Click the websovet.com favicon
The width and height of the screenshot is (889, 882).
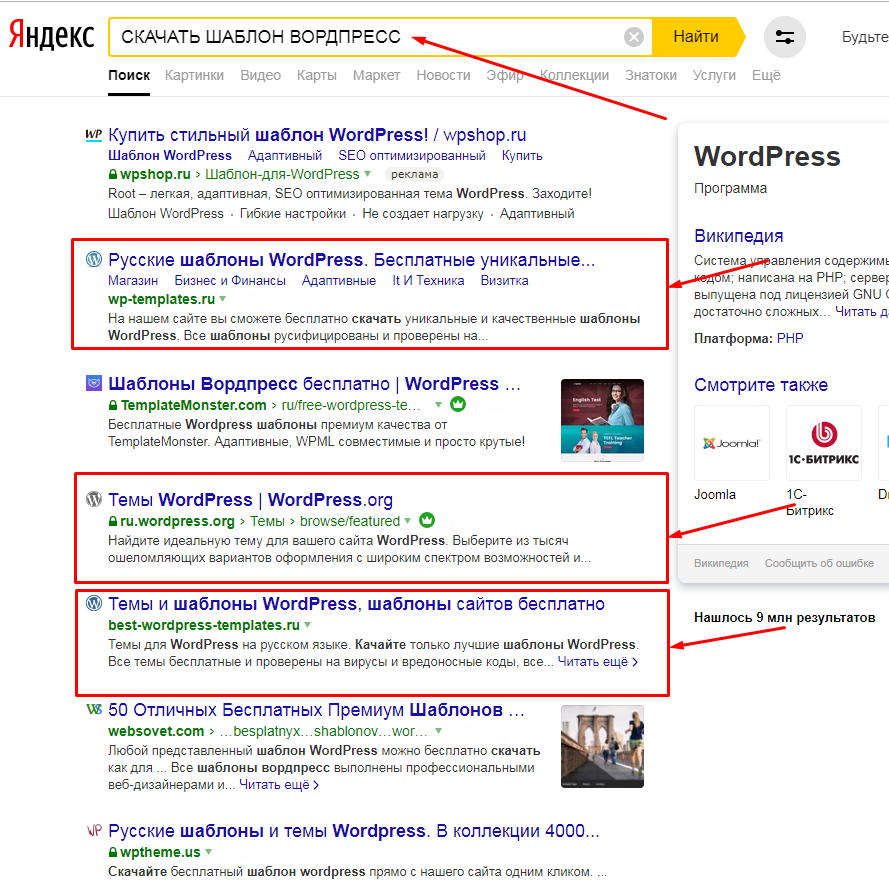click(x=94, y=709)
